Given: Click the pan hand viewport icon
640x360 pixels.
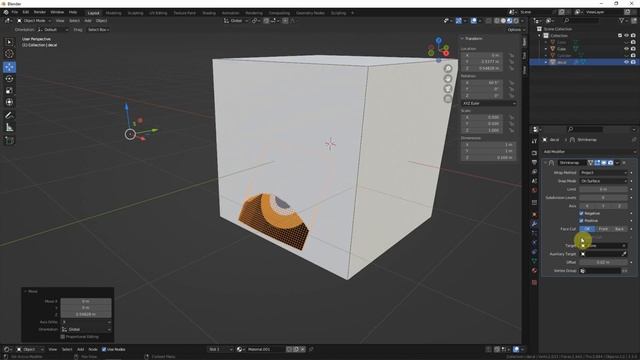Looking at the screenshot, I should (x=448, y=79).
